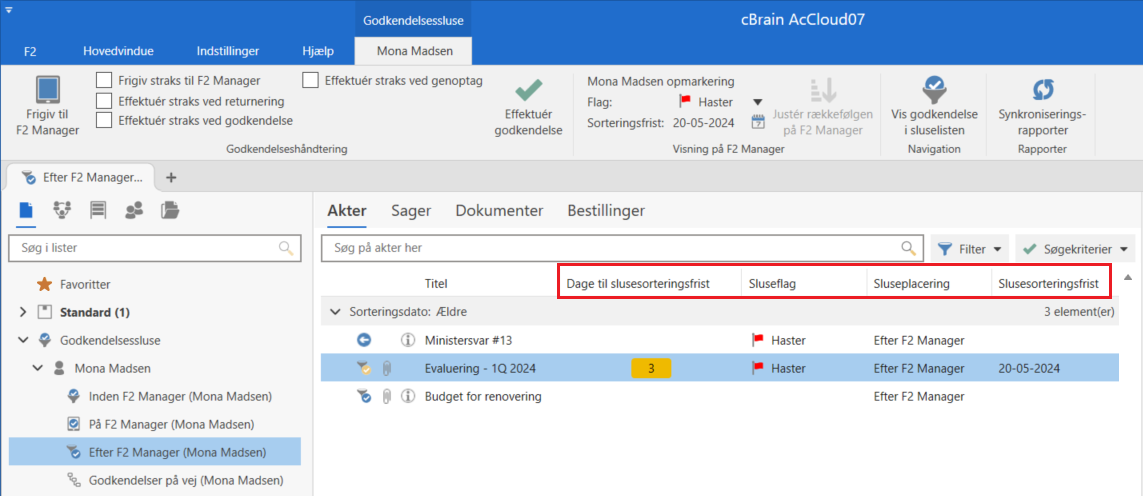Click into the Søg på akter her field
This screenshot has width=1143, height=496.
610,248
